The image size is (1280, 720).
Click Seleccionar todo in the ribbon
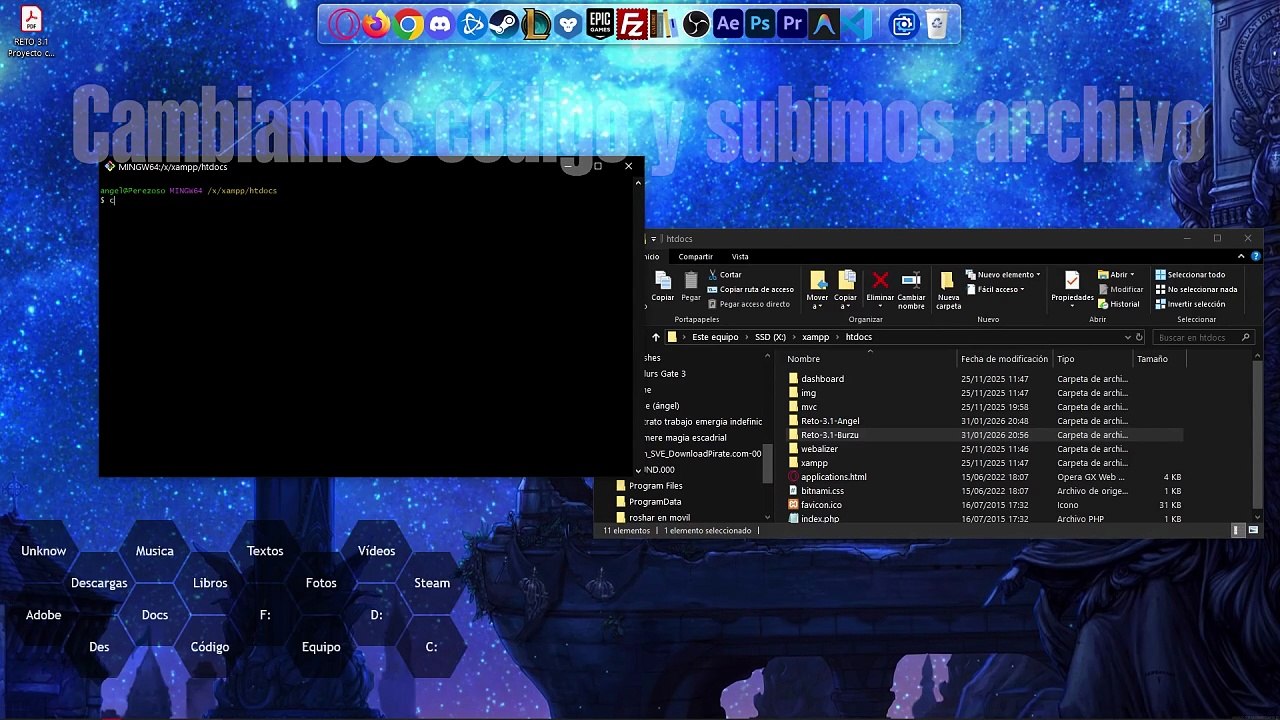1190,275
